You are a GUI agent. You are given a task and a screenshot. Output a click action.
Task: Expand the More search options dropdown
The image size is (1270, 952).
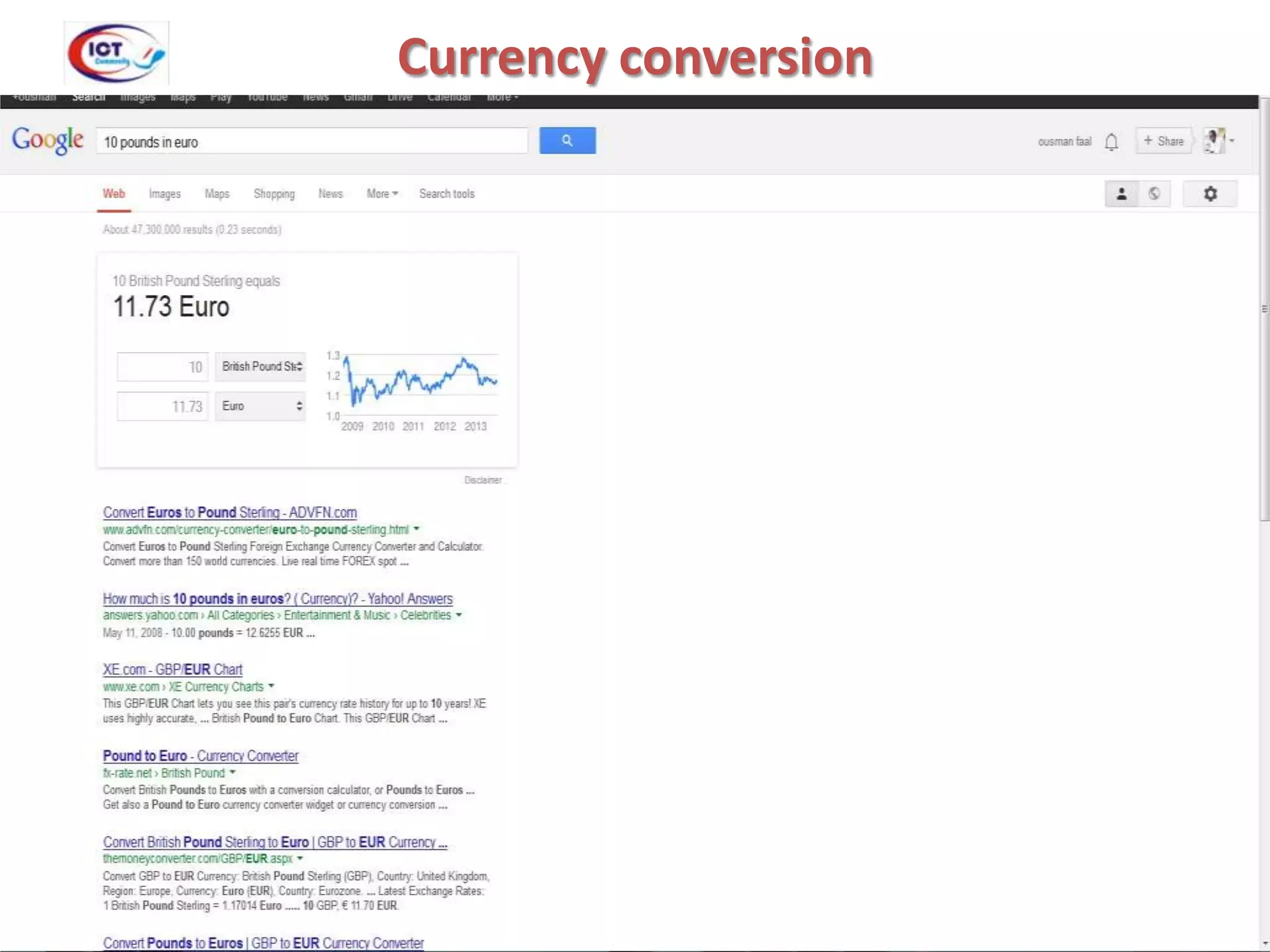coord(382,194)
